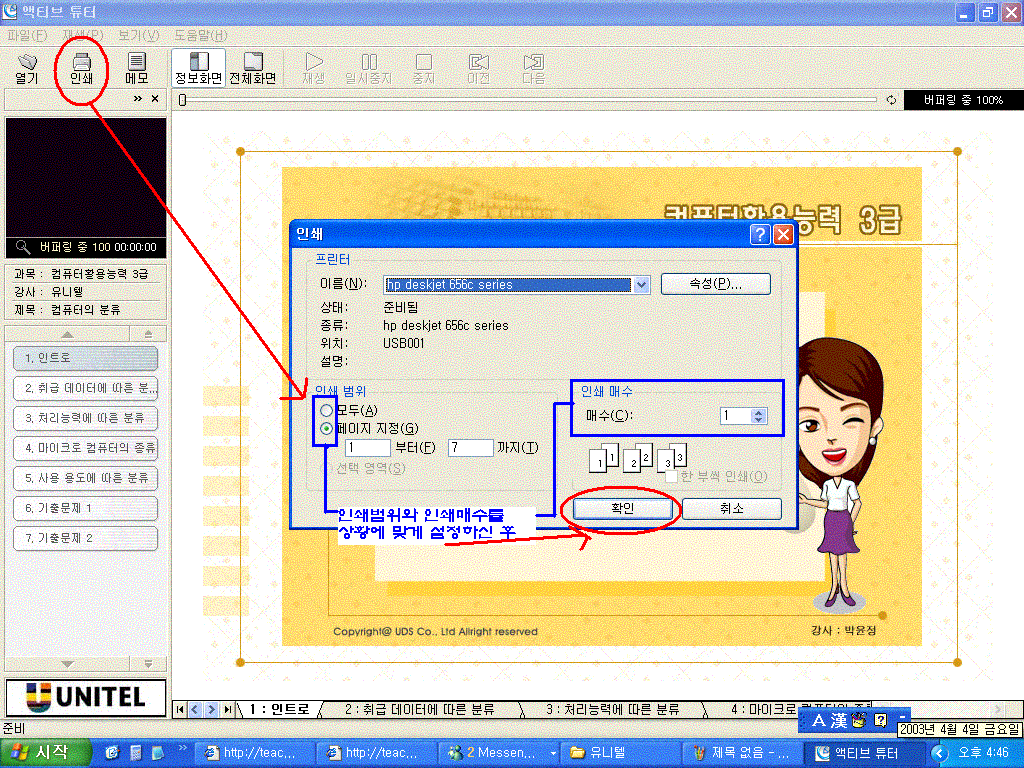This screenshot has width=1024, height=768.
Task: Click the 매수 copies spinner arrows
Action: click(758, 416)
